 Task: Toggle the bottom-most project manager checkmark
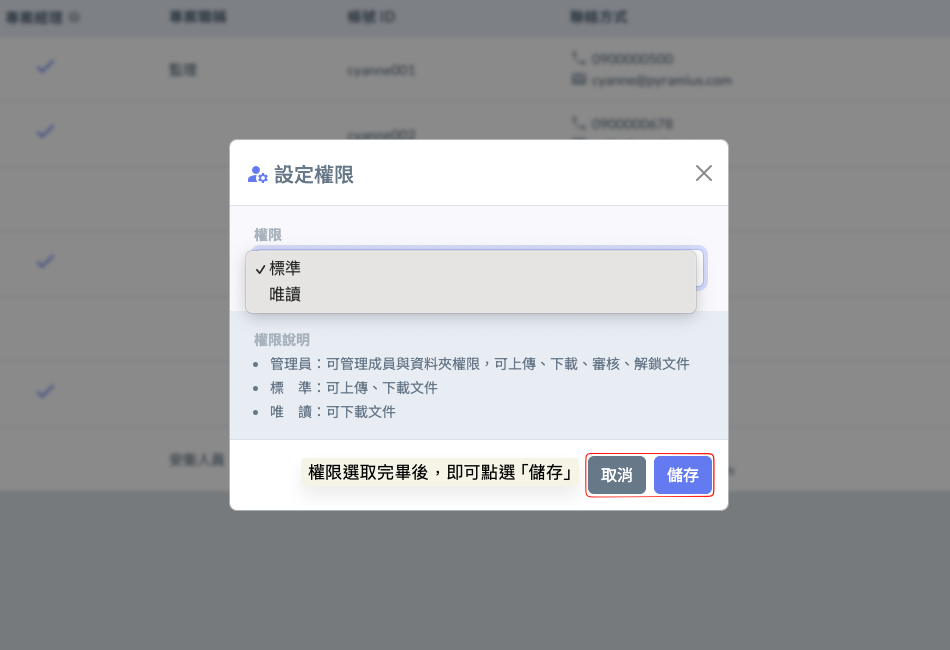(45, 391)
